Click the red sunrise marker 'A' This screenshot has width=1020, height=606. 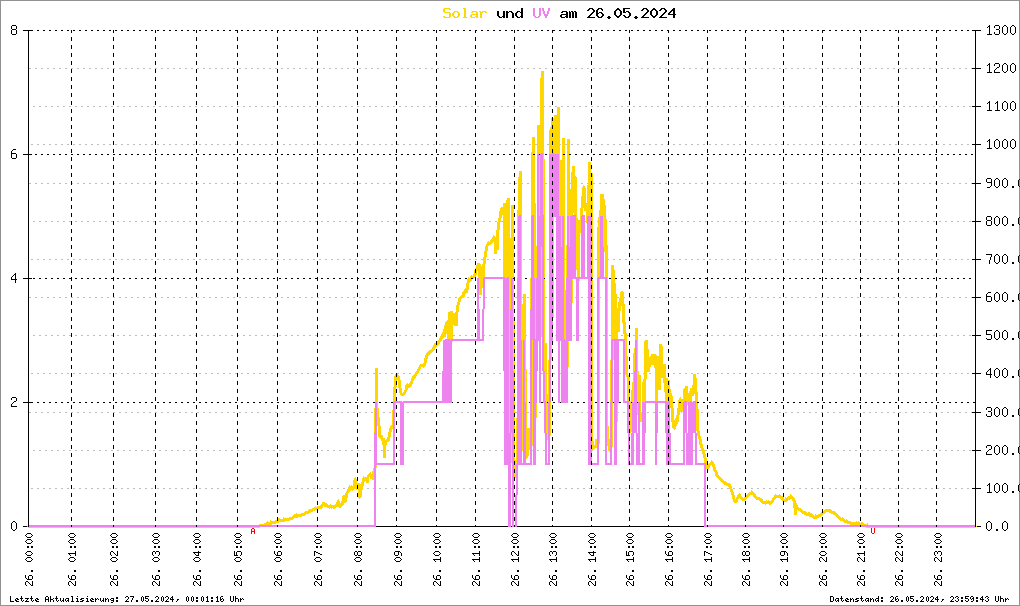(x=253, y=531)
